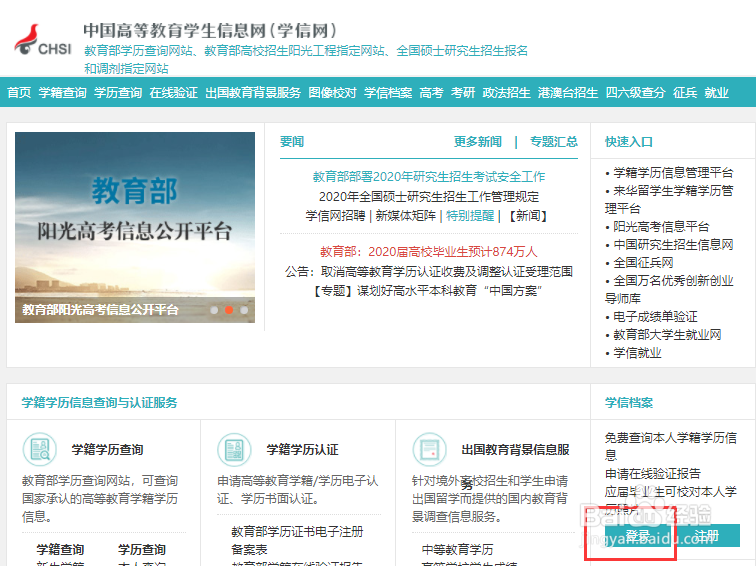Open 电子成绩单验证 quick link
Viewport: 756px width, 566px height.
655,317
